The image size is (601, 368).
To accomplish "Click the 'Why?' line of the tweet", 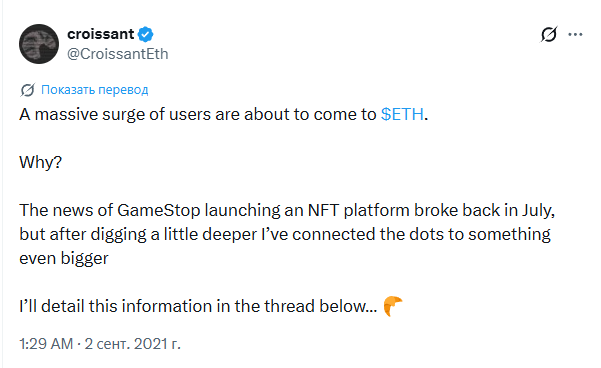I will [x=41, y=162].
